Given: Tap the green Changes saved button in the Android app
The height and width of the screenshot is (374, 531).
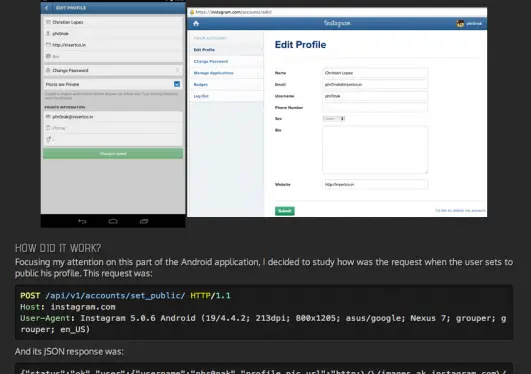Looking at the screenshot, I should point(113,153).
